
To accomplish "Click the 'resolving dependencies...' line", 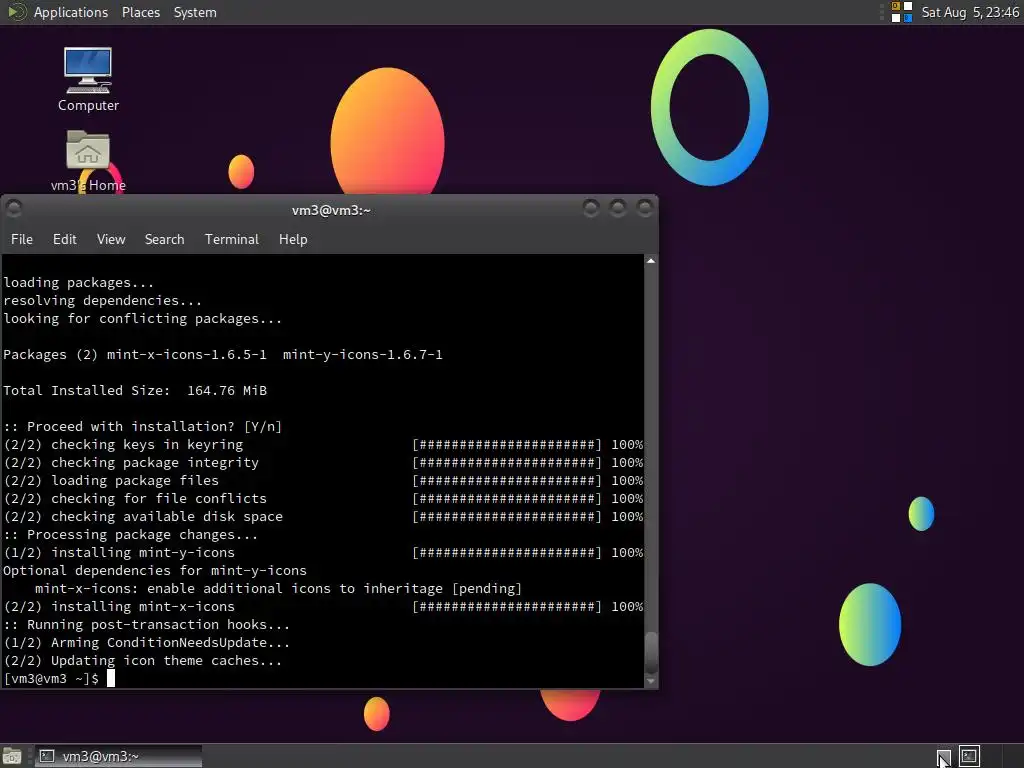I will click(x=103, y=300).
